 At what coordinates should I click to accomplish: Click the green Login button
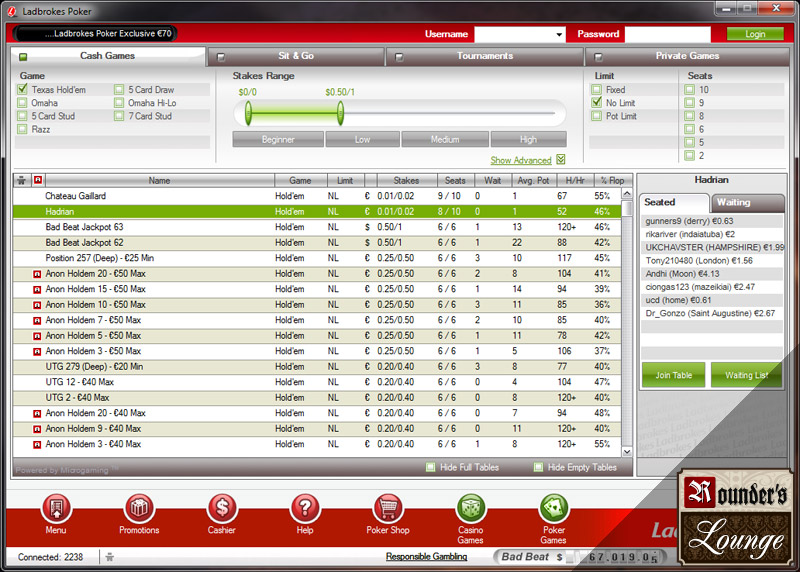pyautogui.click(x=755, y=34)
